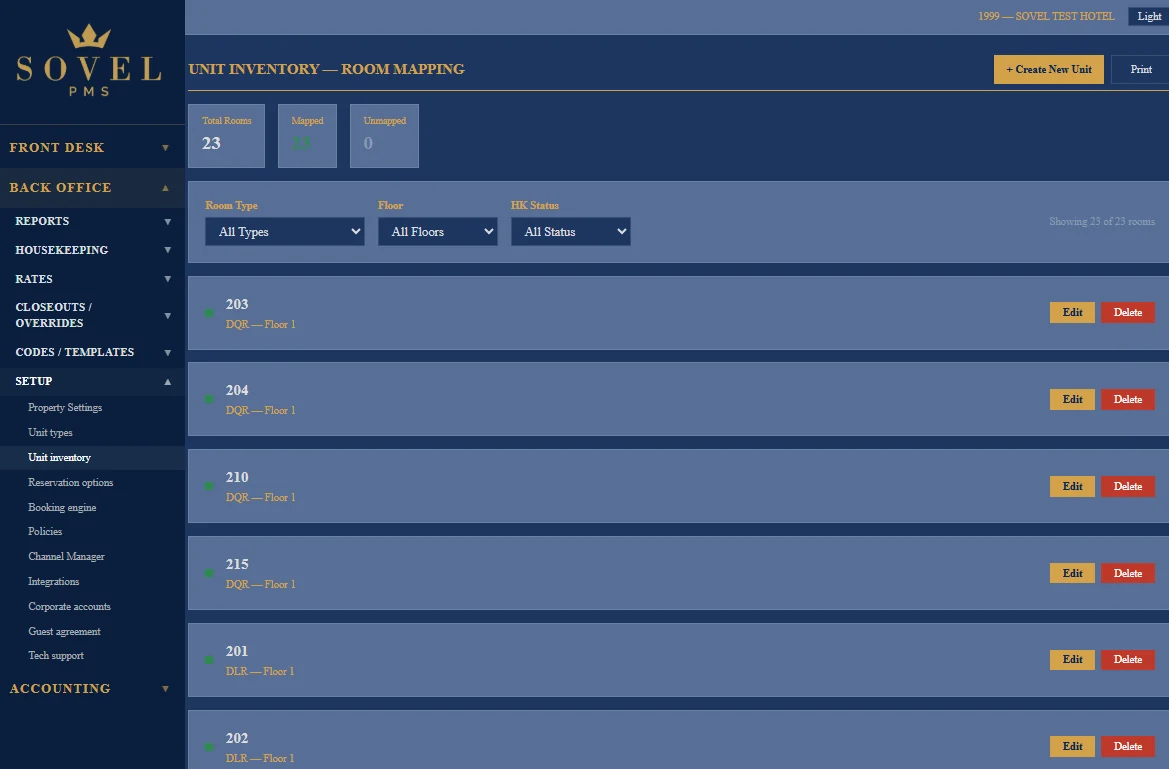Open Tech support page
The width and height of the screenshot is (1169, 769).
tap(56, 655)
